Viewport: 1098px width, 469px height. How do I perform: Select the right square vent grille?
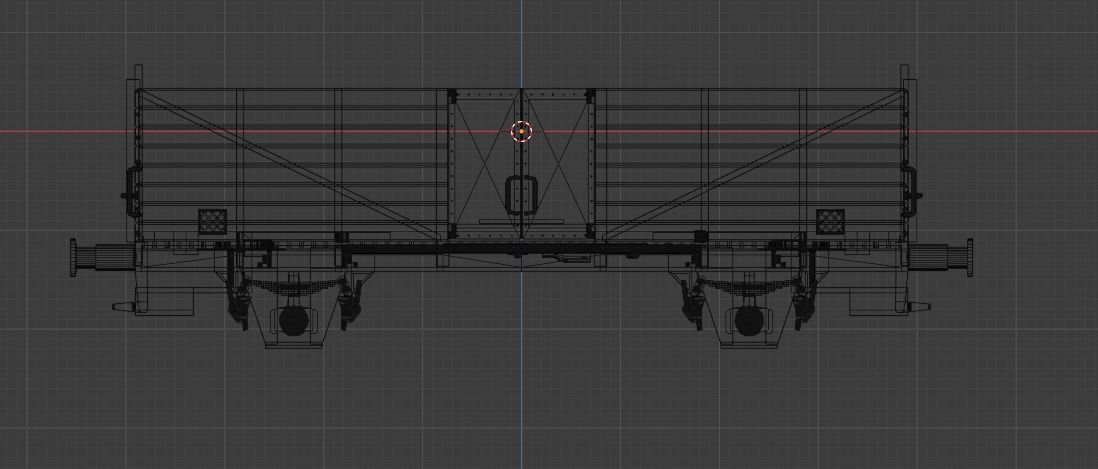pos(830,221)
